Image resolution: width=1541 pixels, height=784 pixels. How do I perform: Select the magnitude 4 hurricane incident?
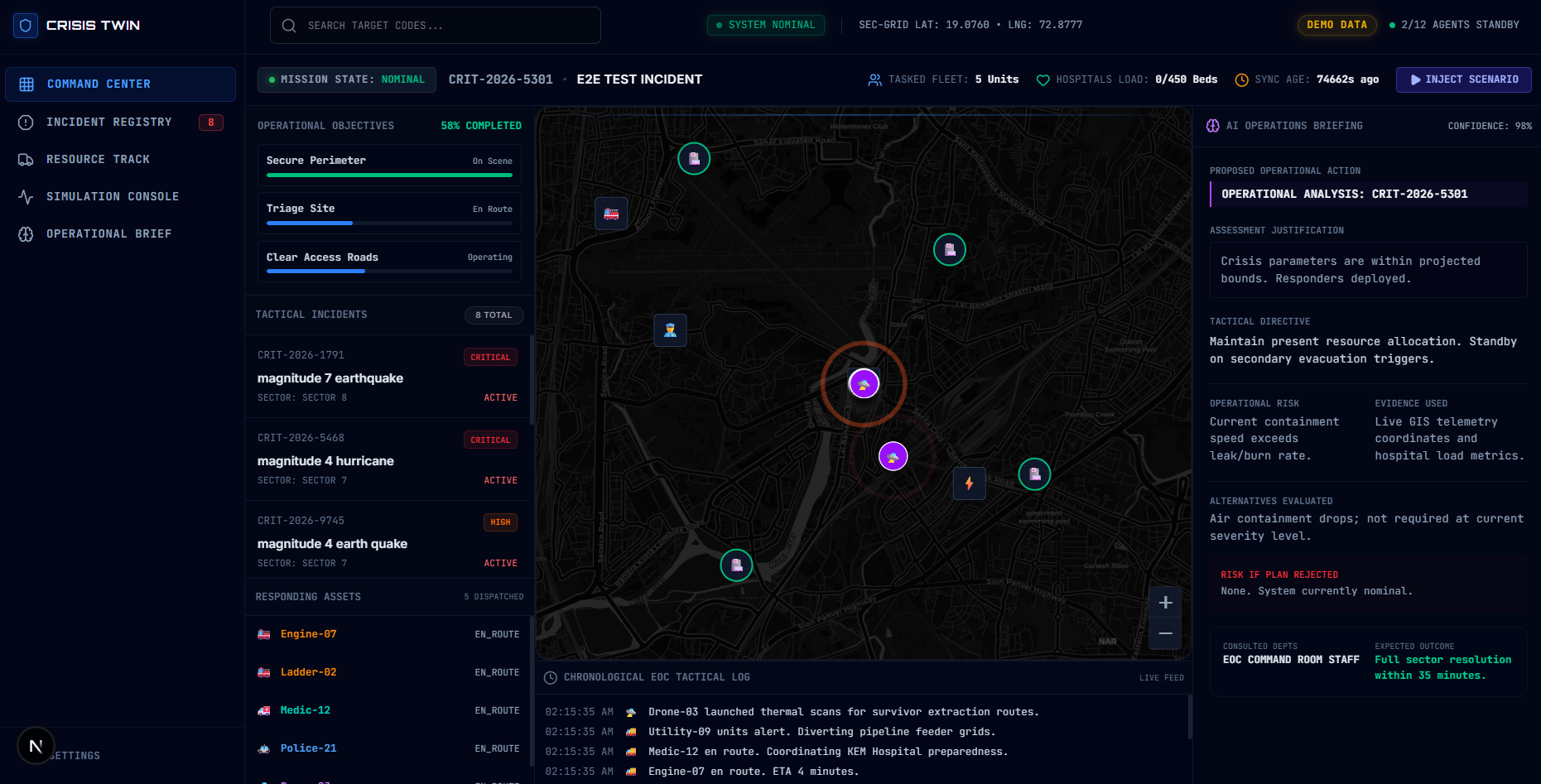click(x=388, y=459)
